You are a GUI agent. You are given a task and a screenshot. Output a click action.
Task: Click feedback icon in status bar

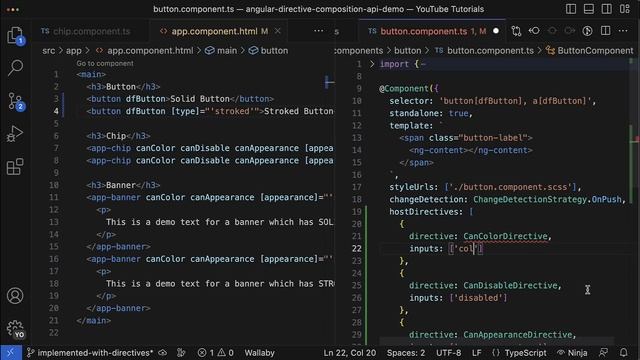[603, 353]
